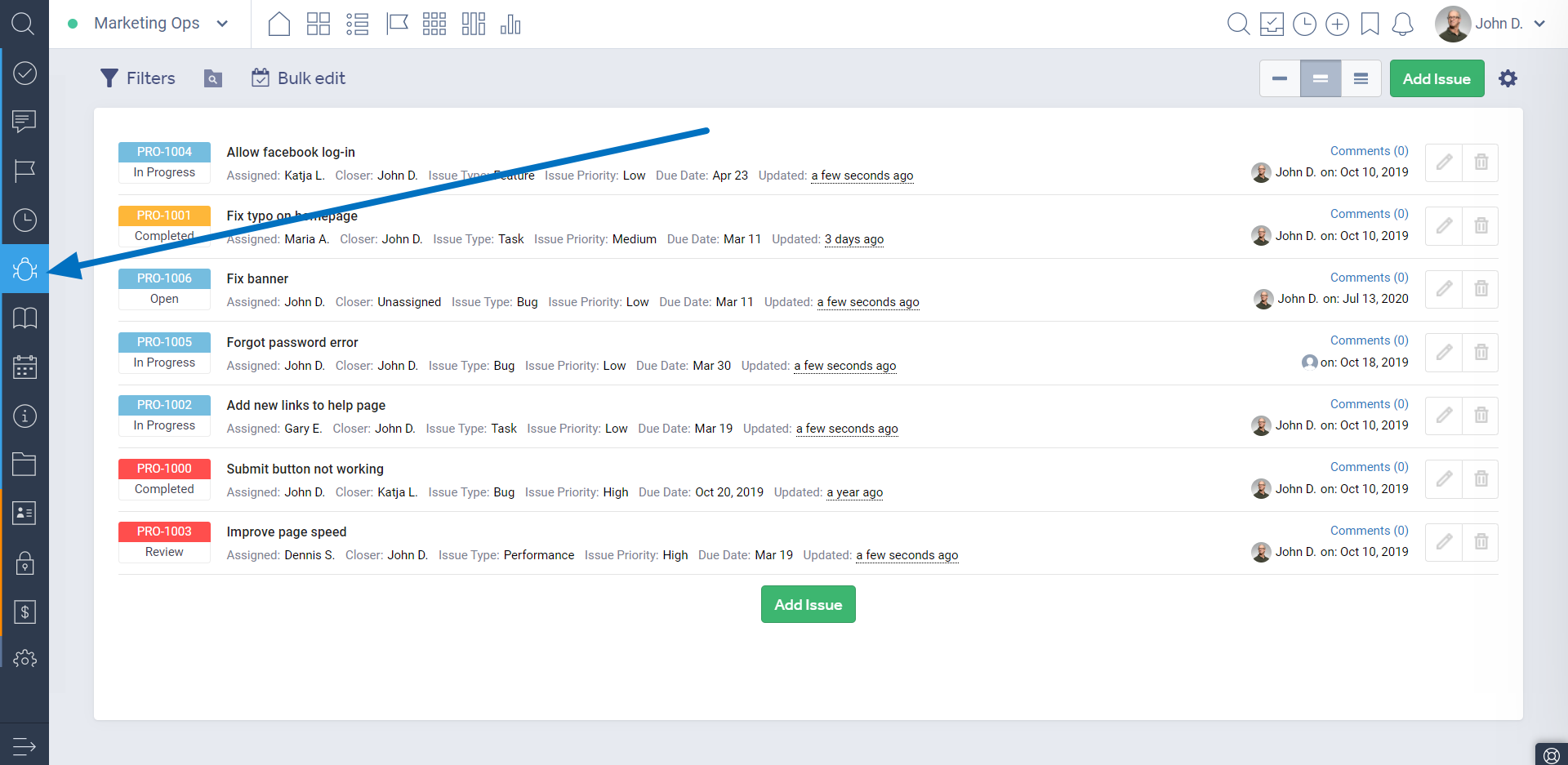Open Comments (0) link for Fix banner

[1369, 278]
